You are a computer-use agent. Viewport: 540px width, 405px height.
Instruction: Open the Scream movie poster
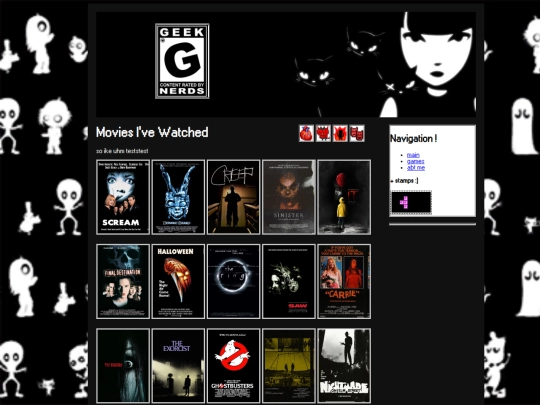pyautogui.click(x=123, y=197)
